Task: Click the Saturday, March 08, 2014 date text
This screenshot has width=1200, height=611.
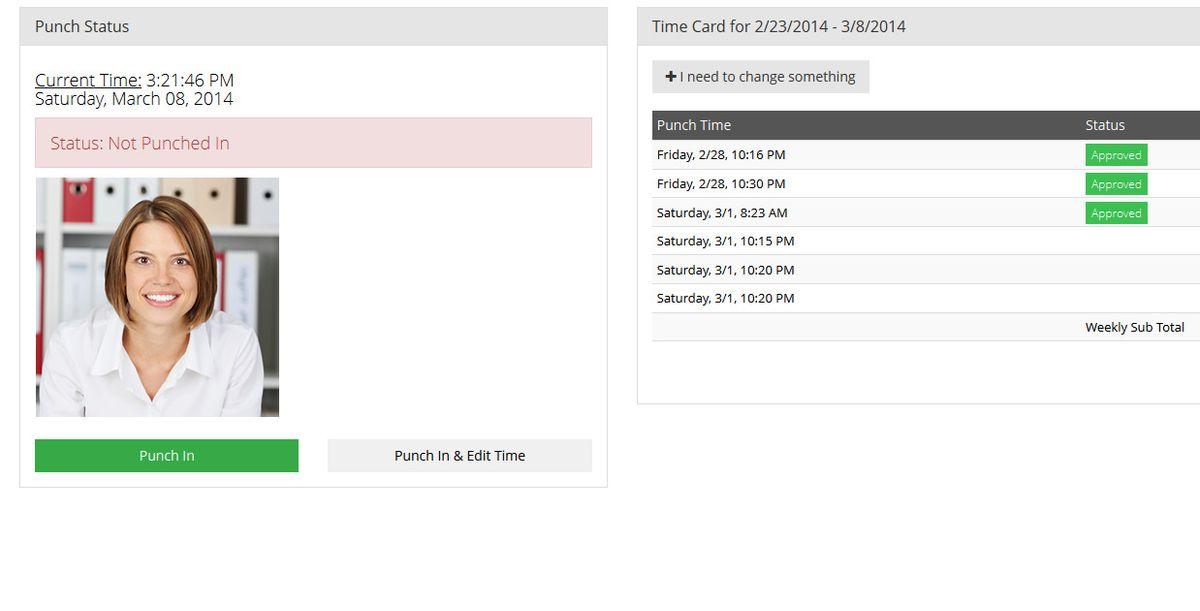Action: pos(134,99)
